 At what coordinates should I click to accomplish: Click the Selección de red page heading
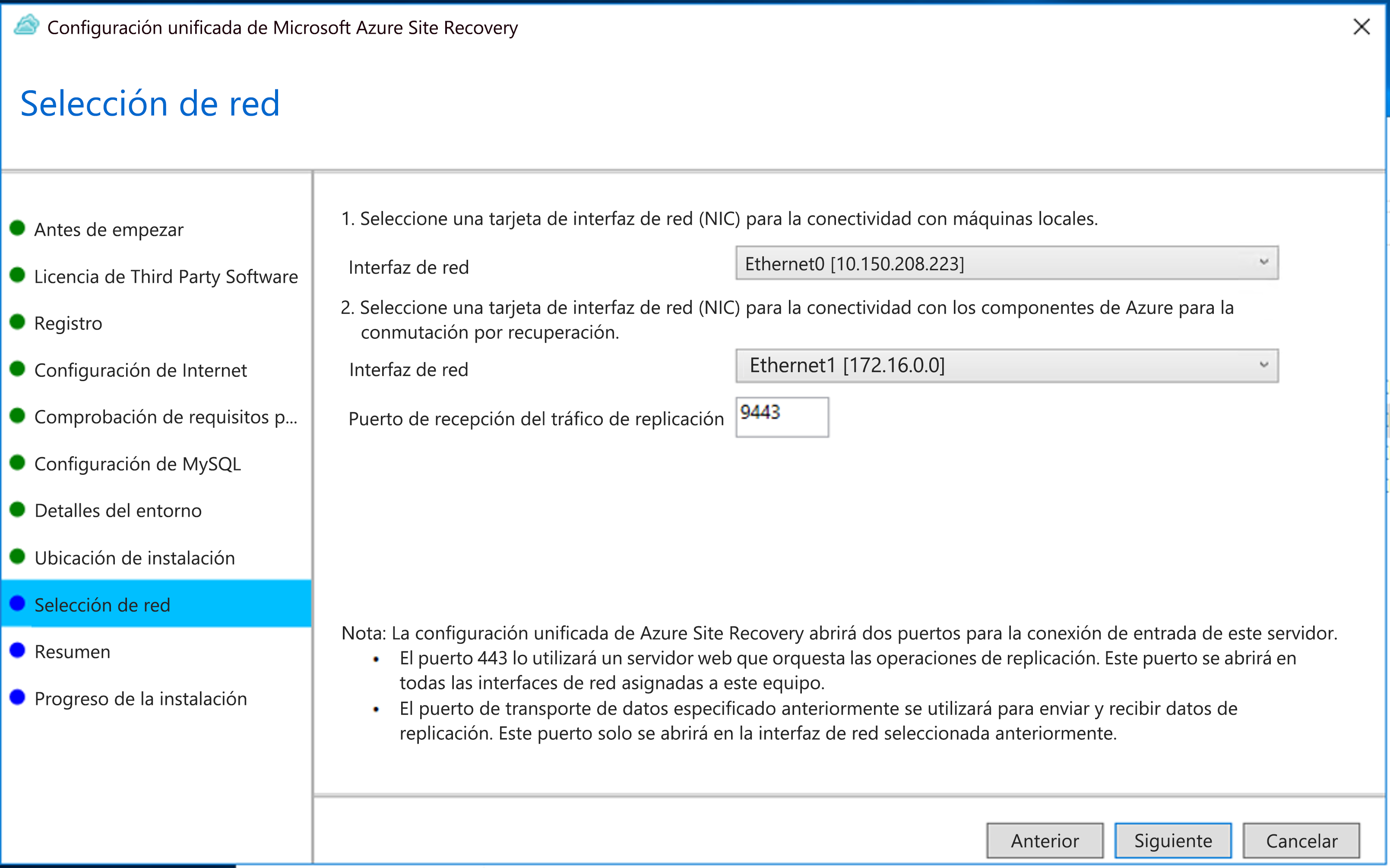pos(150,103)
